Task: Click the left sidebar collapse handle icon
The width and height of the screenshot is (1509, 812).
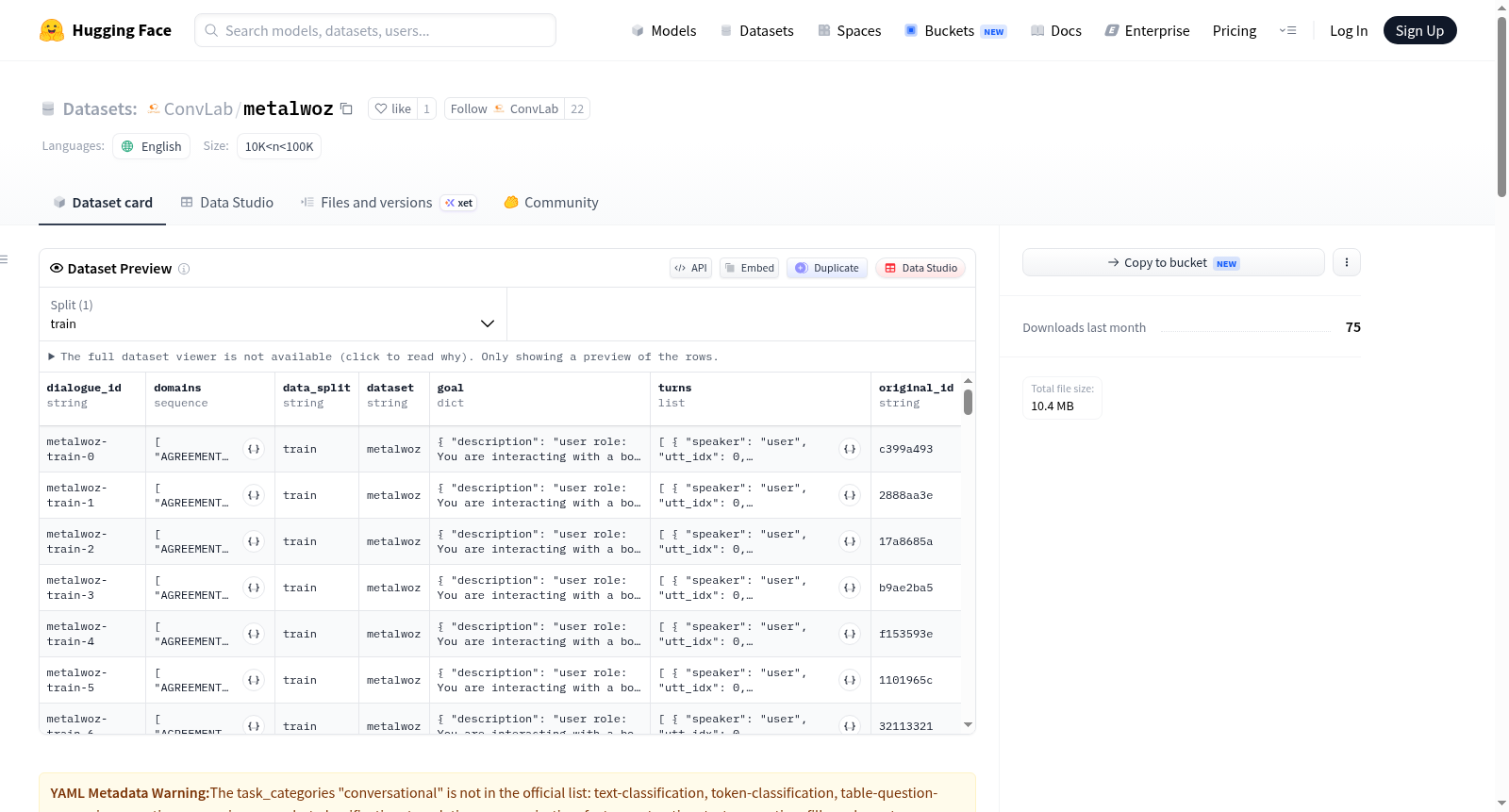Action: 4,259
